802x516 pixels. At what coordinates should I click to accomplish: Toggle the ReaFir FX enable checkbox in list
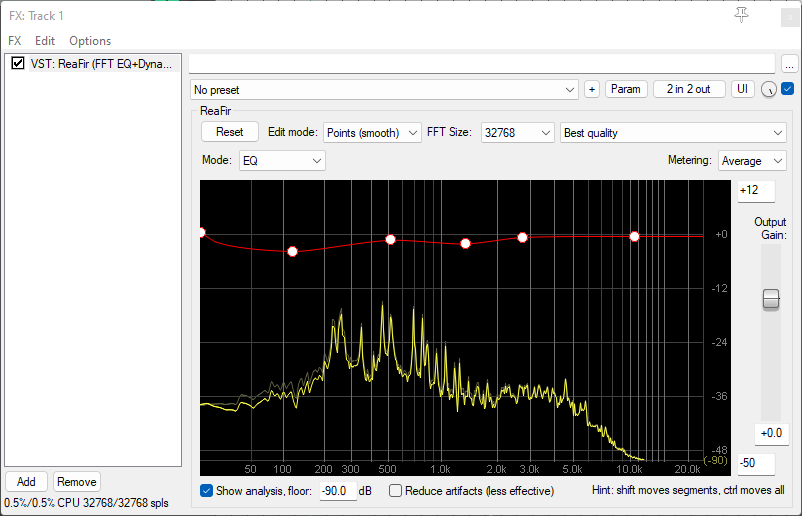click(18, 63)
